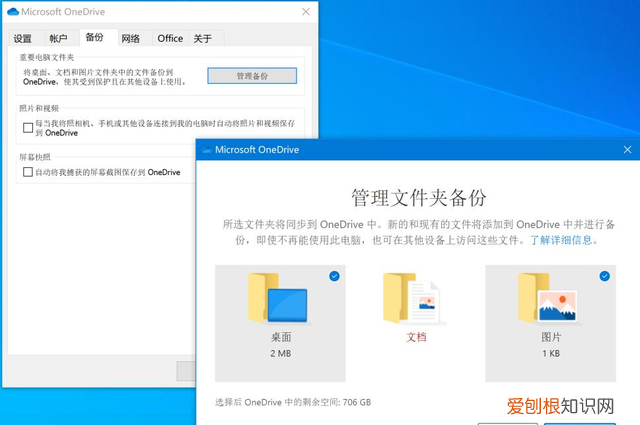Click the OneDrive cloud icon in settings title bar
The height and width of the screenshot is (425, 640).
click(13, 12)
